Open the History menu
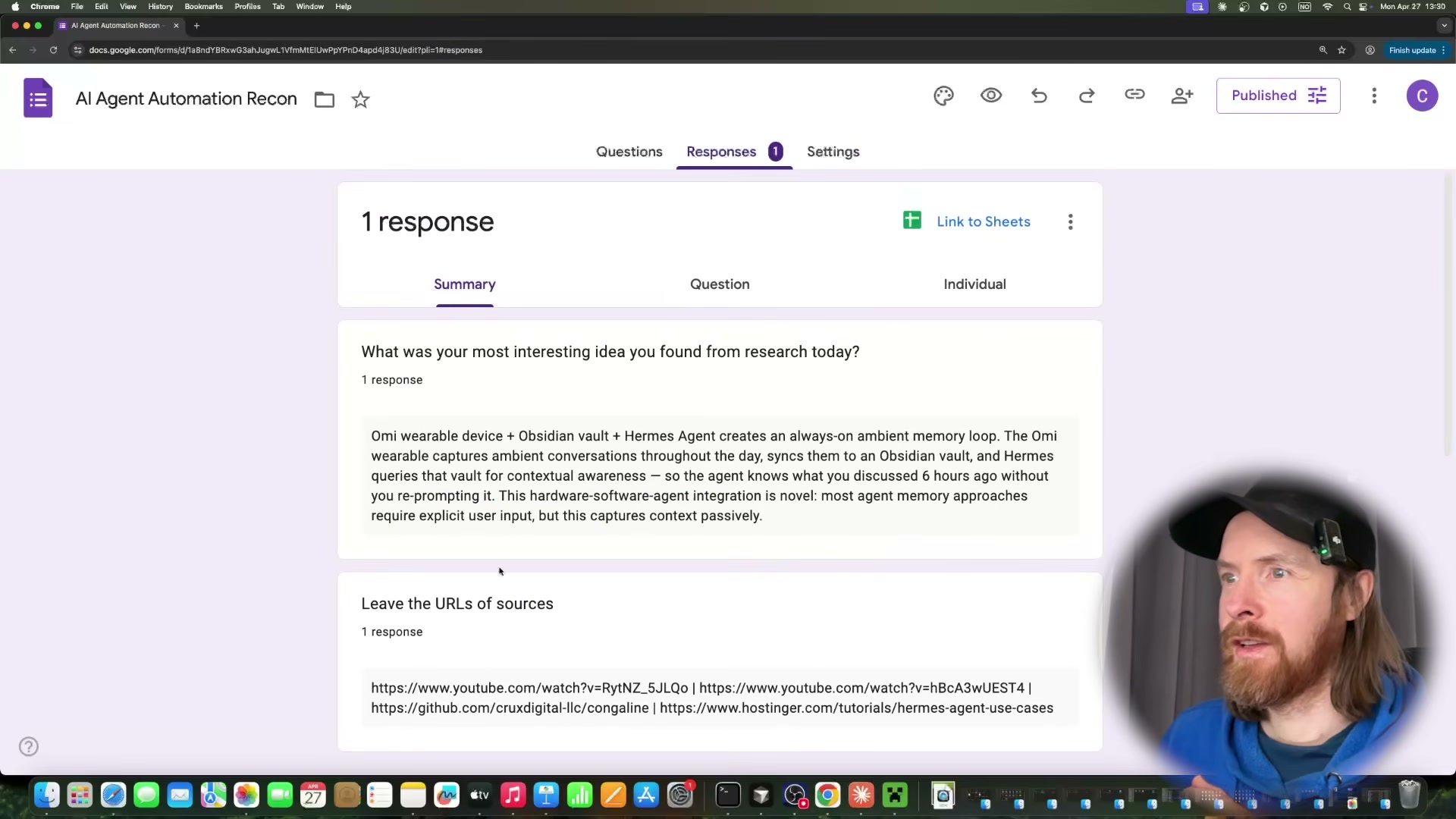 (x=160, y=7)
